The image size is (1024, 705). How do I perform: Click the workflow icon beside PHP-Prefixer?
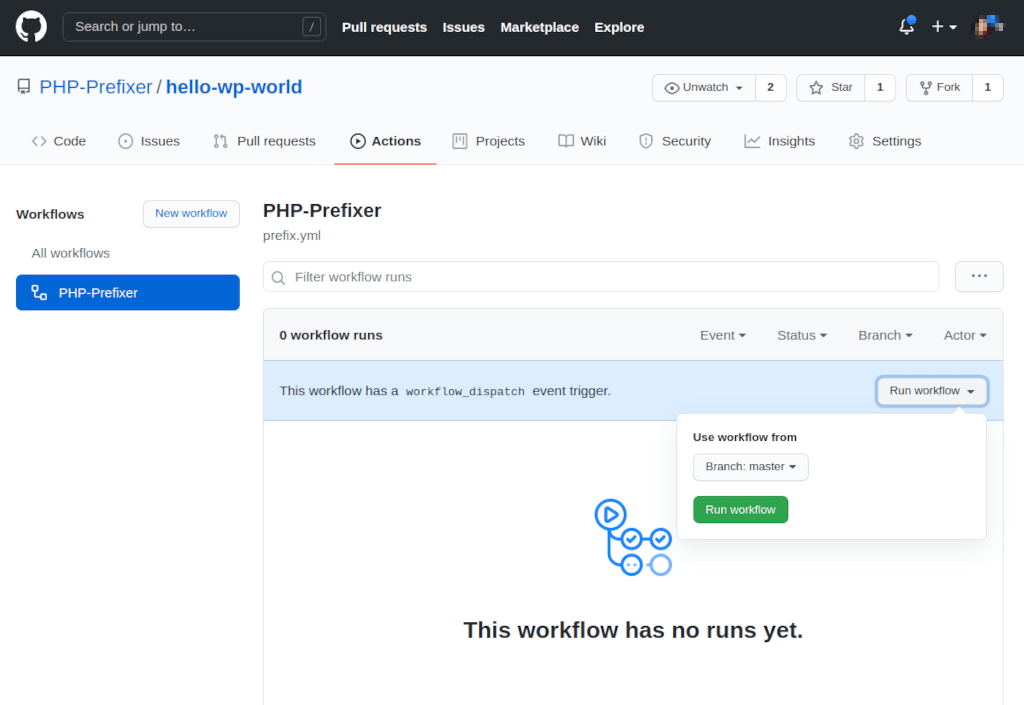tap(39, 292)
